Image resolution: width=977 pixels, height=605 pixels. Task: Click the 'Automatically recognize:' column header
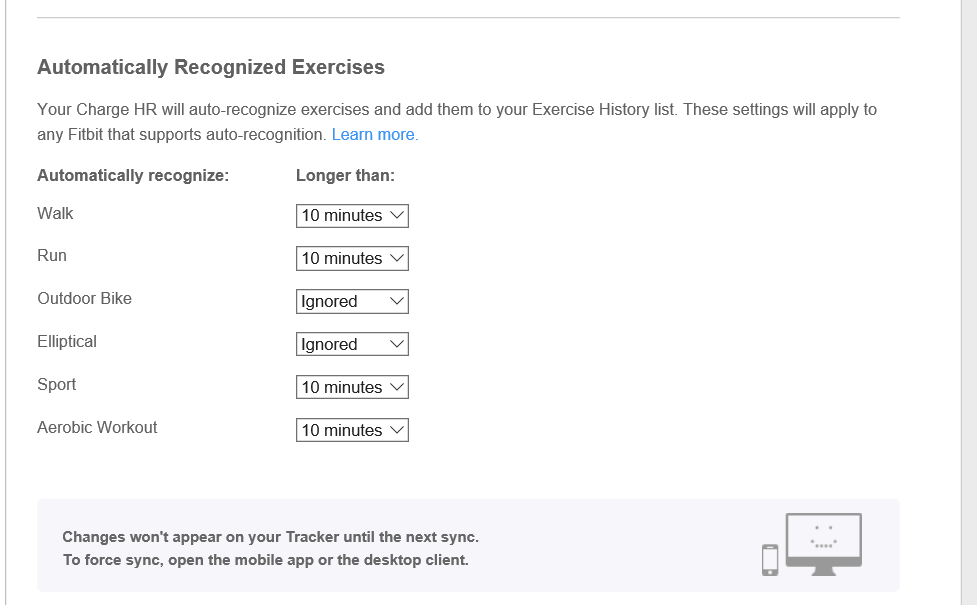pos(133,175)
